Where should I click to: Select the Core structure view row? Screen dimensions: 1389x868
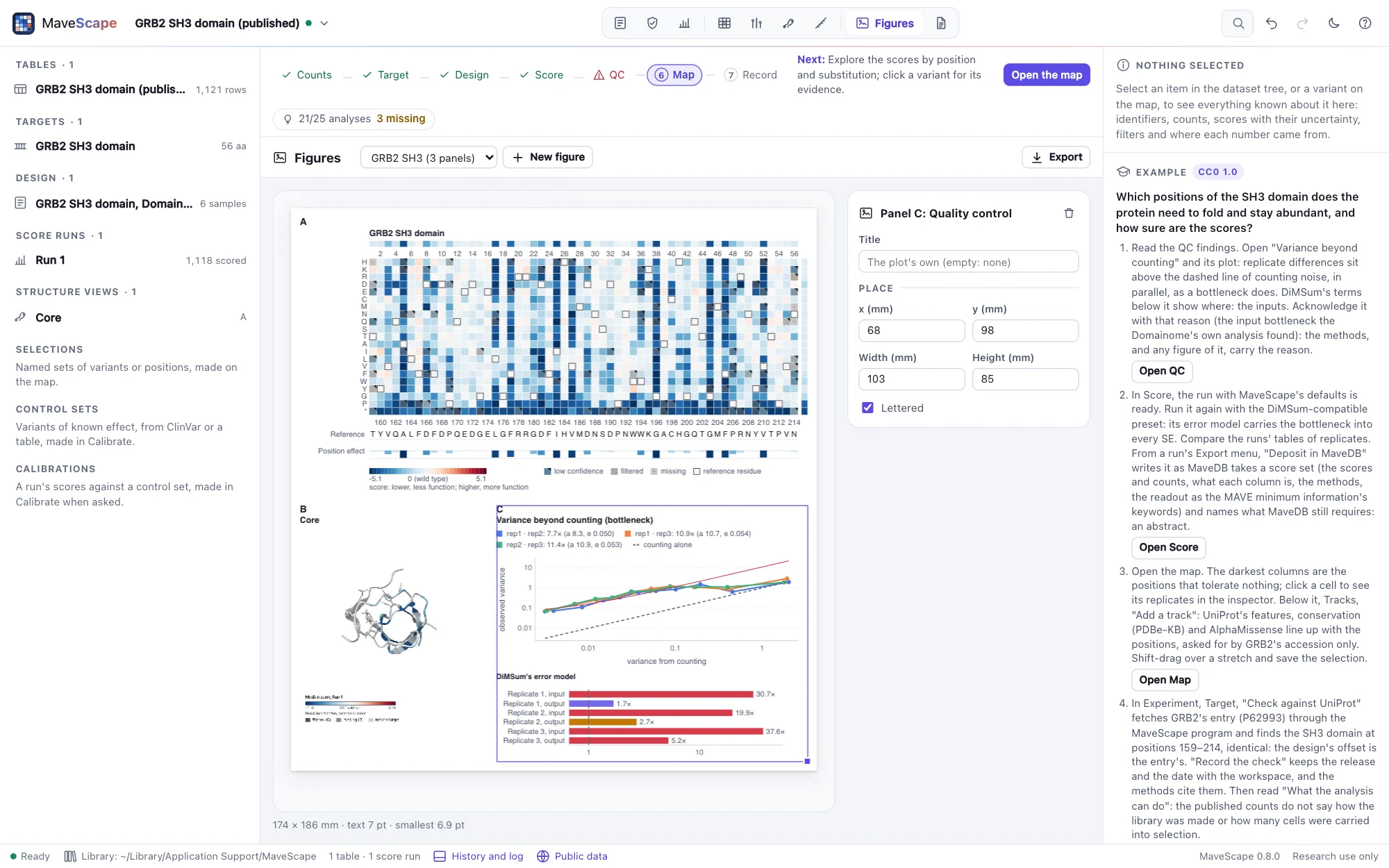tap(130, 317)
